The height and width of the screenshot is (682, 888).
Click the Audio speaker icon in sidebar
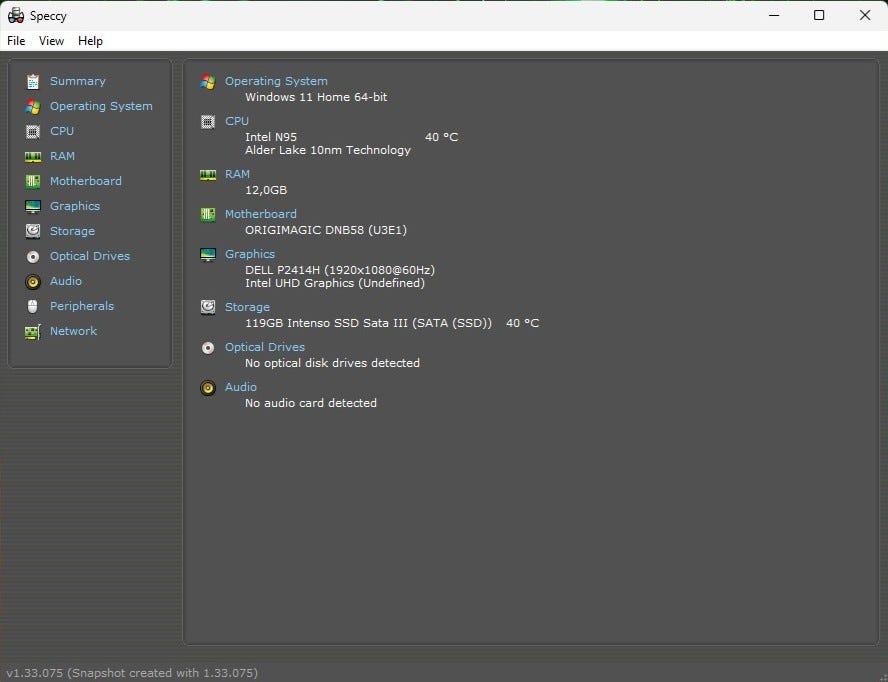tap(33, 282)
